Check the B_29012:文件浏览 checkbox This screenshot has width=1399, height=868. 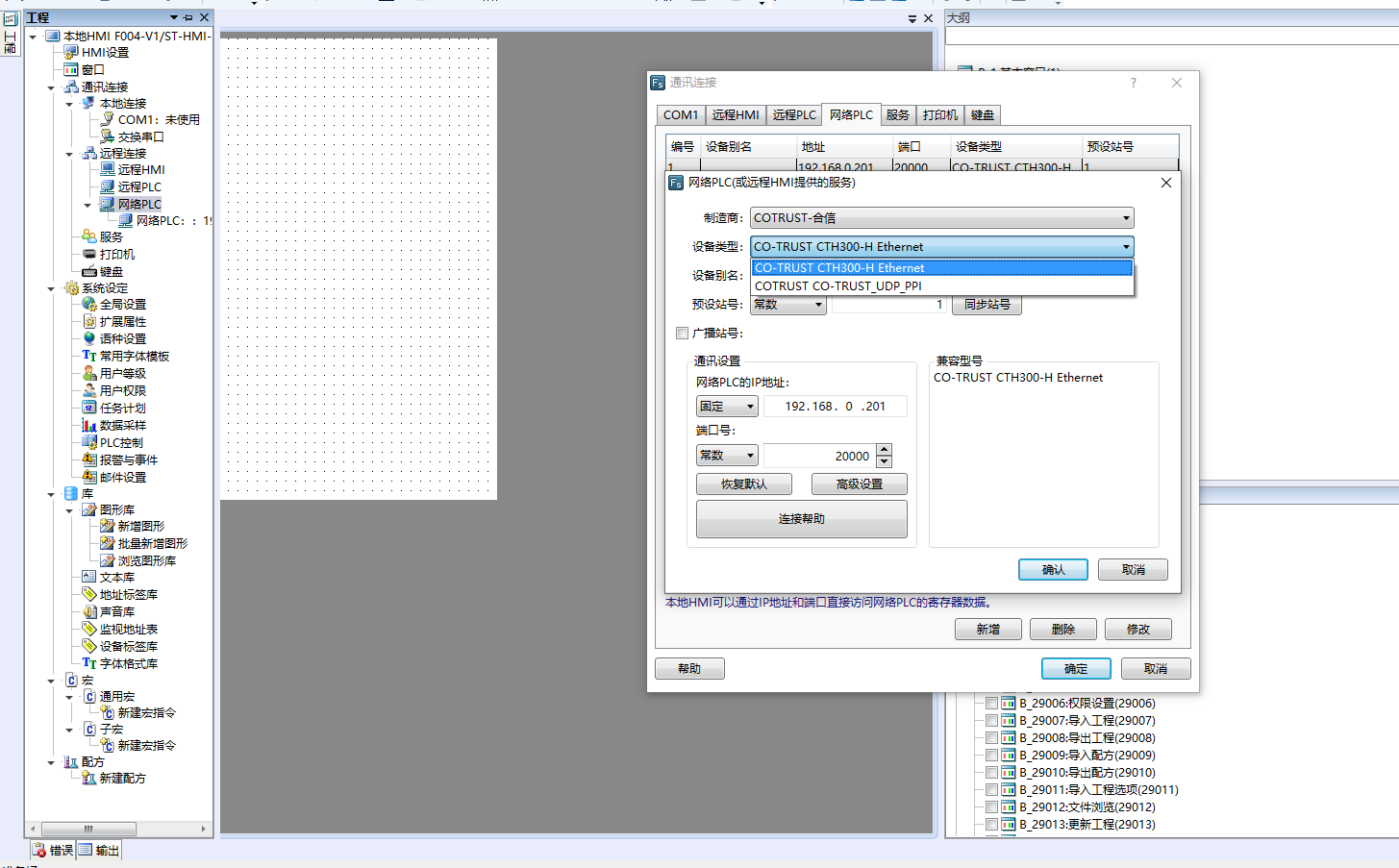(991, 807)
